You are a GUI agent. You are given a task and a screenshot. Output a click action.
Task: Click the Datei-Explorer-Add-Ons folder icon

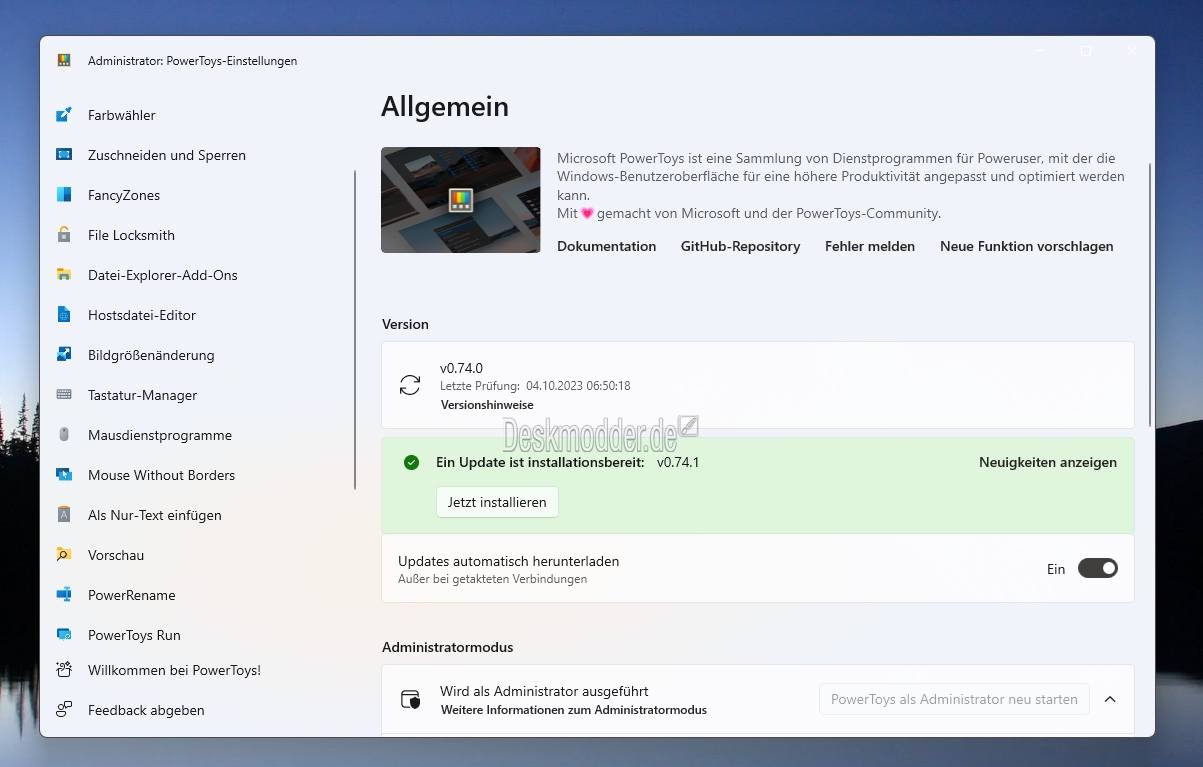pyautogui.click(x=64, y=275)
